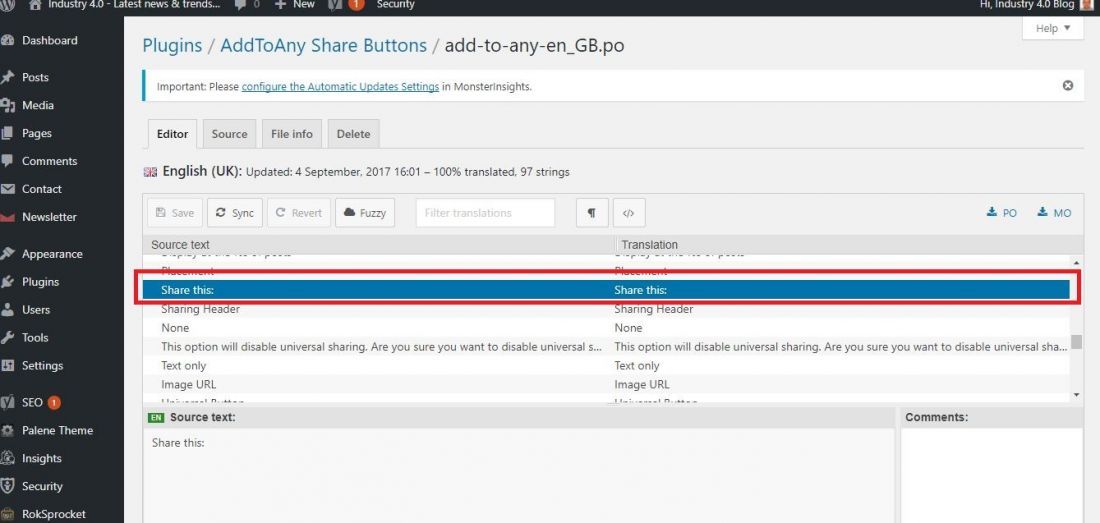The height and width of the screenshot is (523, 1100).
Task: Click the Contact envelope icon
Action: [x=8, y=189]
